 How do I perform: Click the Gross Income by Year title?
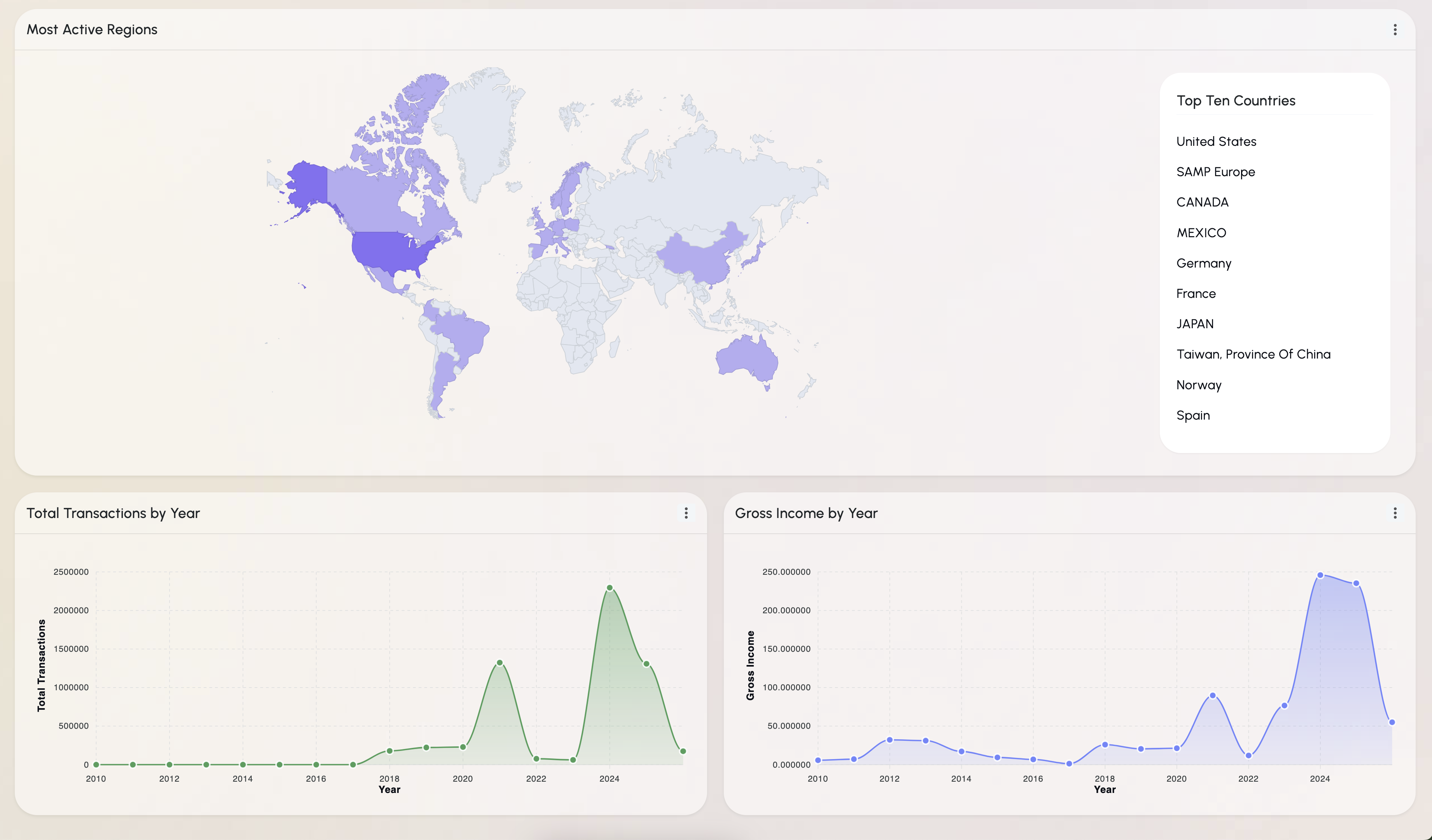point(806,513)
